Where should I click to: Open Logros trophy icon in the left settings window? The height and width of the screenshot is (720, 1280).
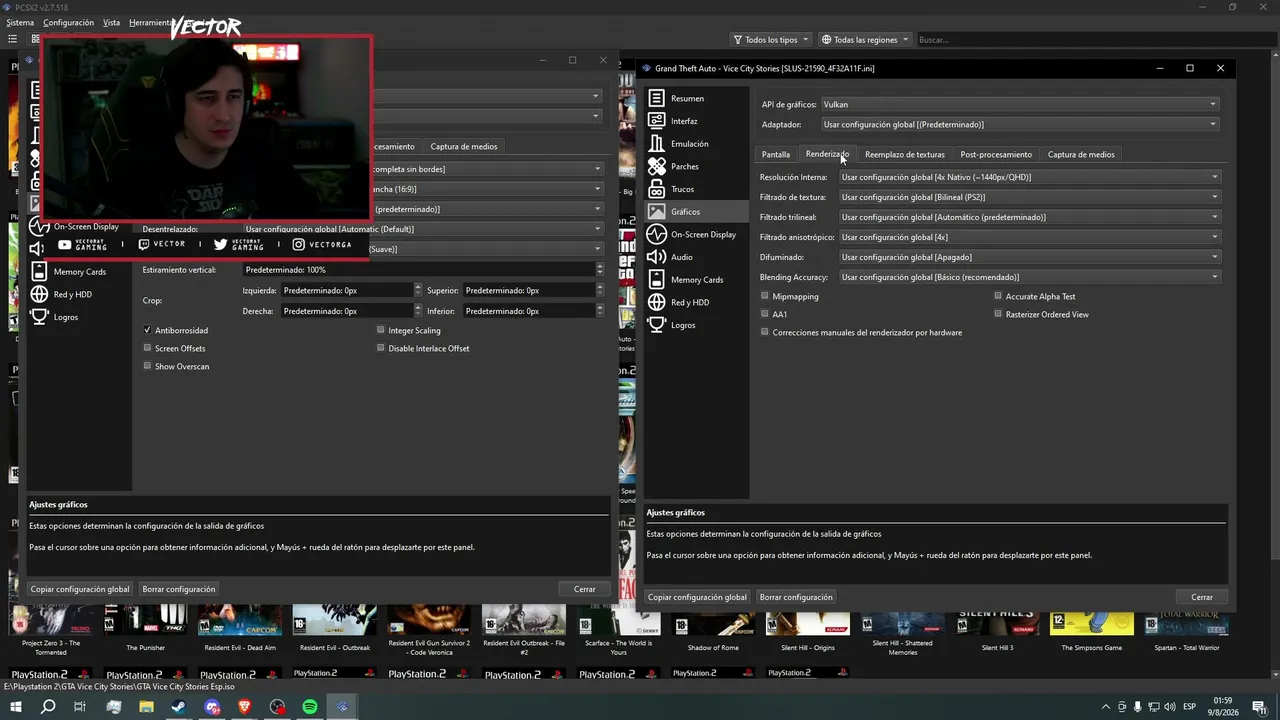pos(39,317)
